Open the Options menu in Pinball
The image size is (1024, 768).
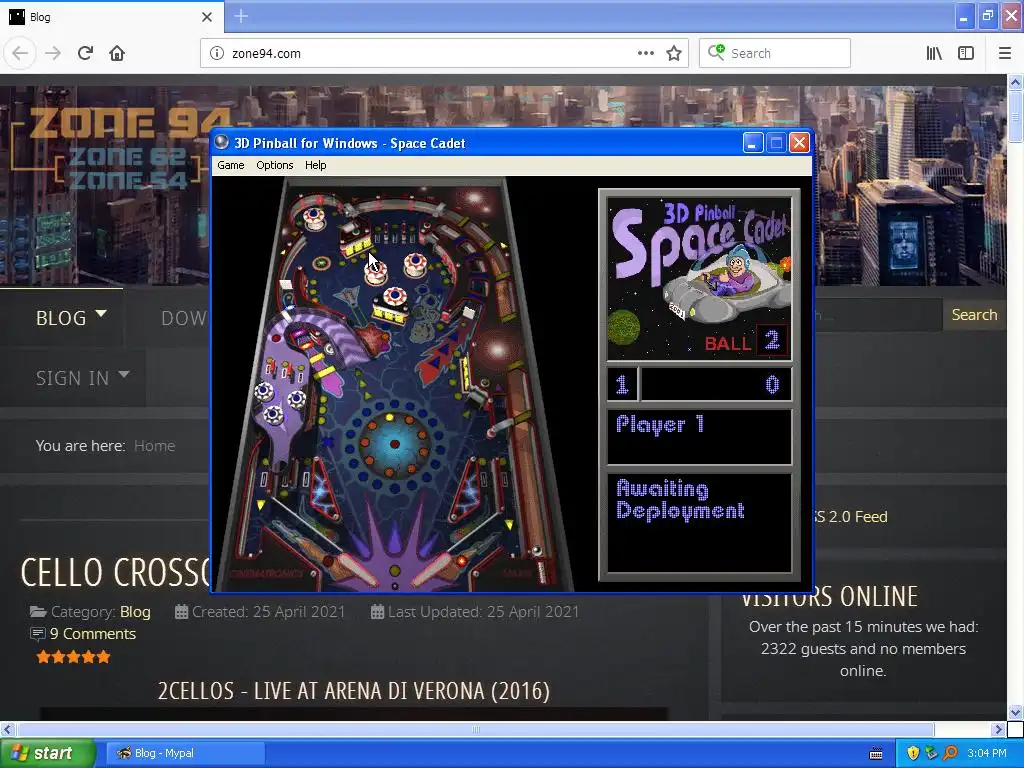coord(274,165)
